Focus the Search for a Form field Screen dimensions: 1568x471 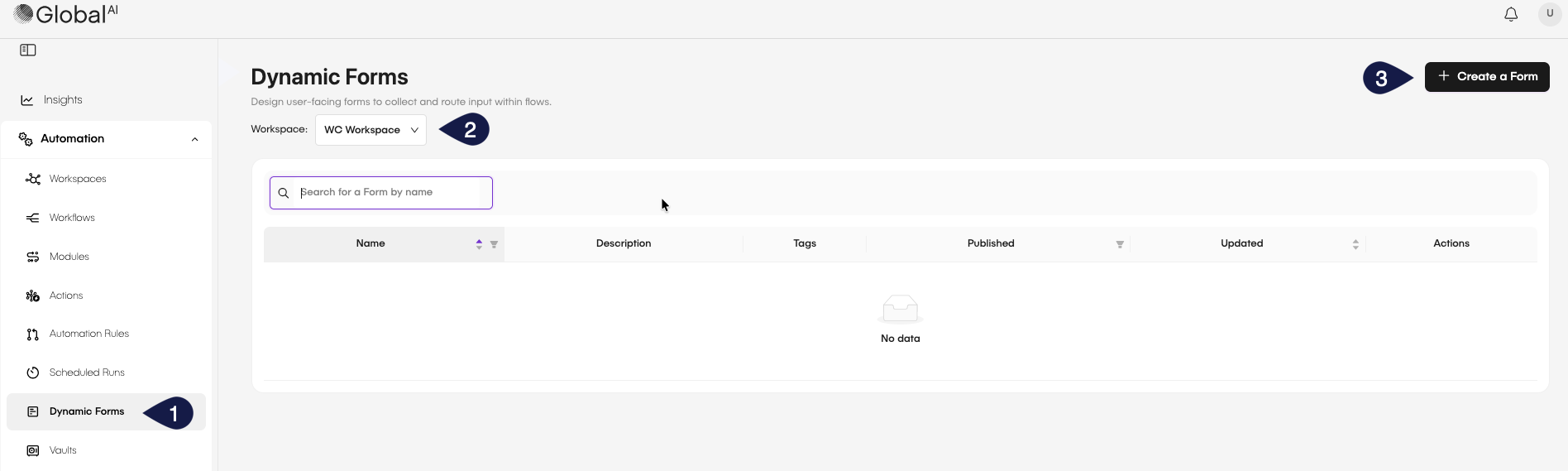tap(389, 193)
